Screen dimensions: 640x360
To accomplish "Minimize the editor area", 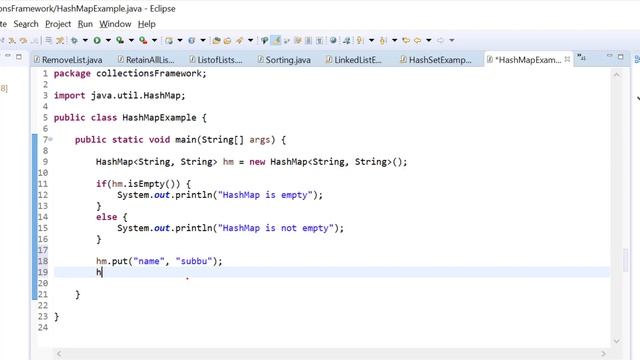I will (609, 56).
